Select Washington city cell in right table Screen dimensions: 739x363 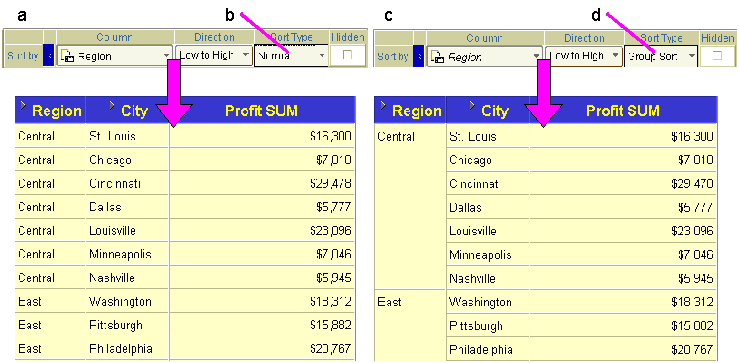[488, 302]
